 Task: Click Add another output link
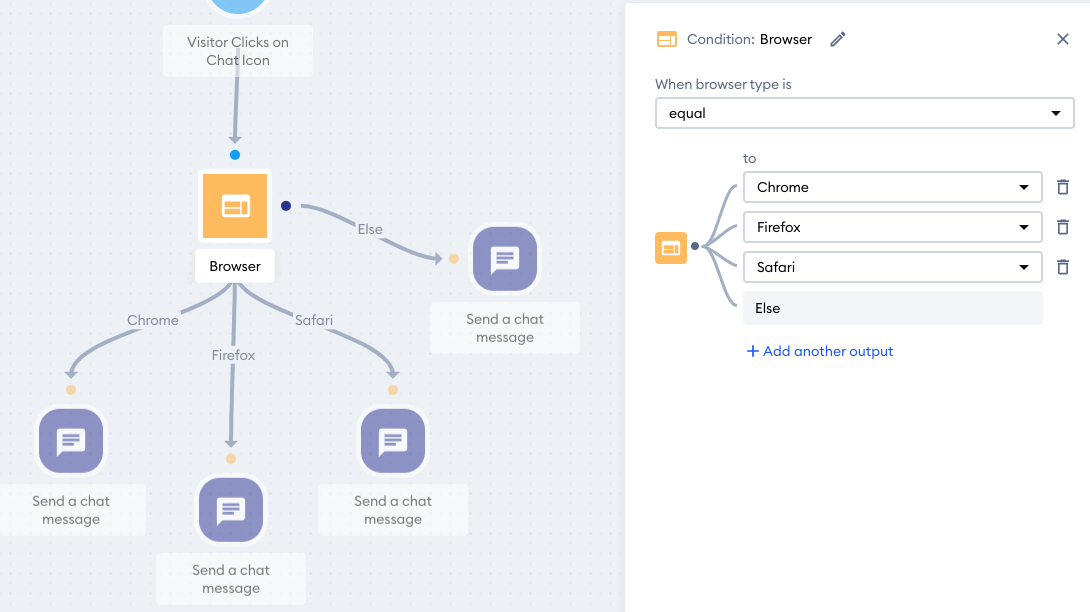pyautogui.click(x=820, y=351)
